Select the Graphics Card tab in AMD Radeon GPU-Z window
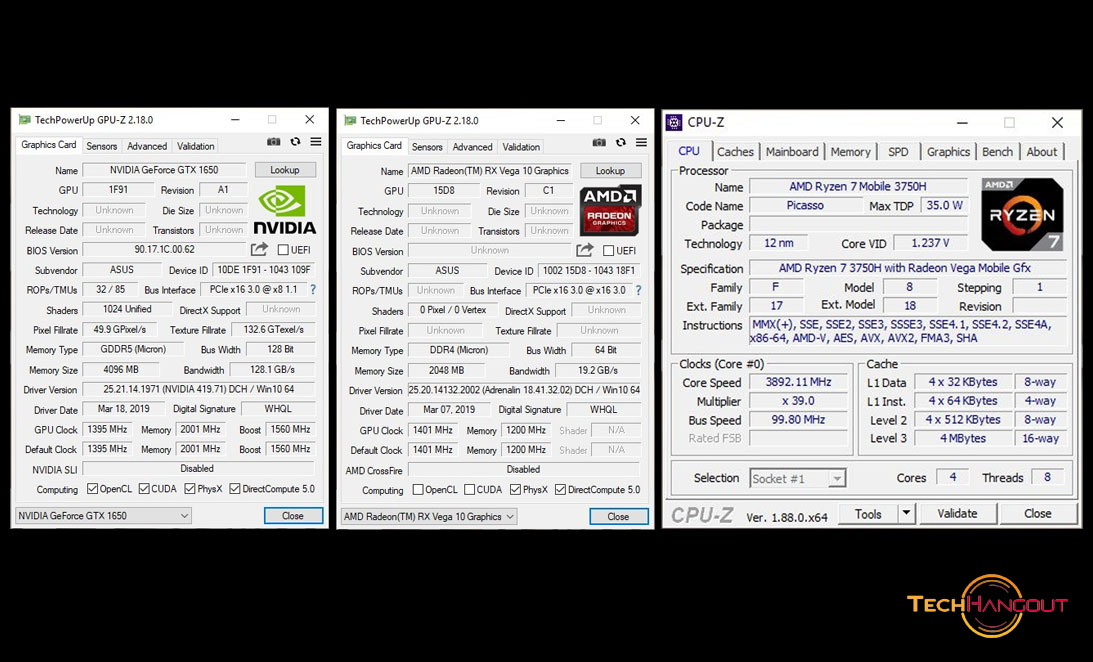 (x=374, y=146)
